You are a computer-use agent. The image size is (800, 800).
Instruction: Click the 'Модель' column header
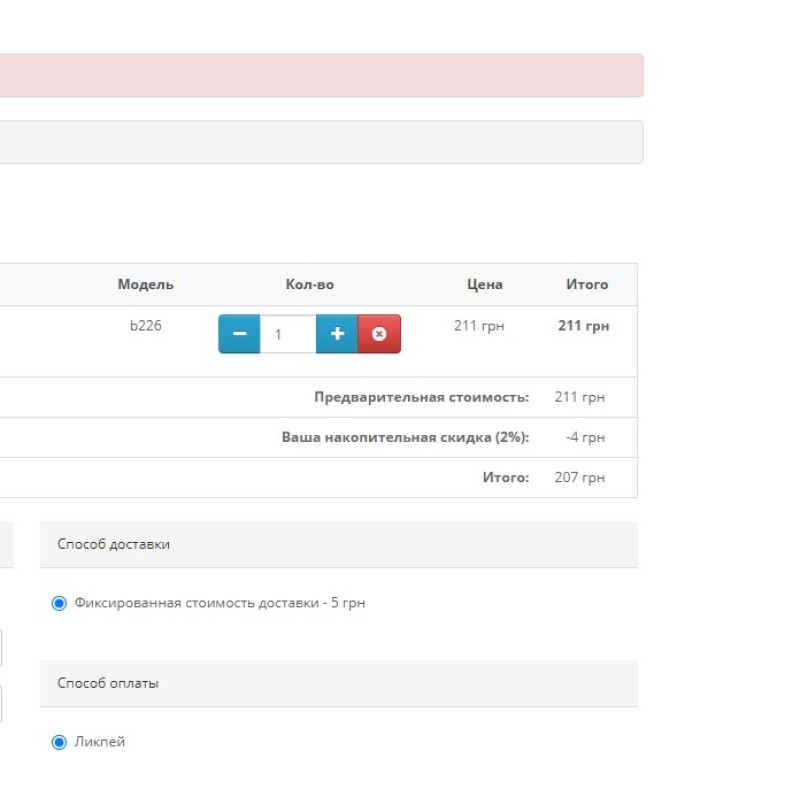[x=145, y=284]
